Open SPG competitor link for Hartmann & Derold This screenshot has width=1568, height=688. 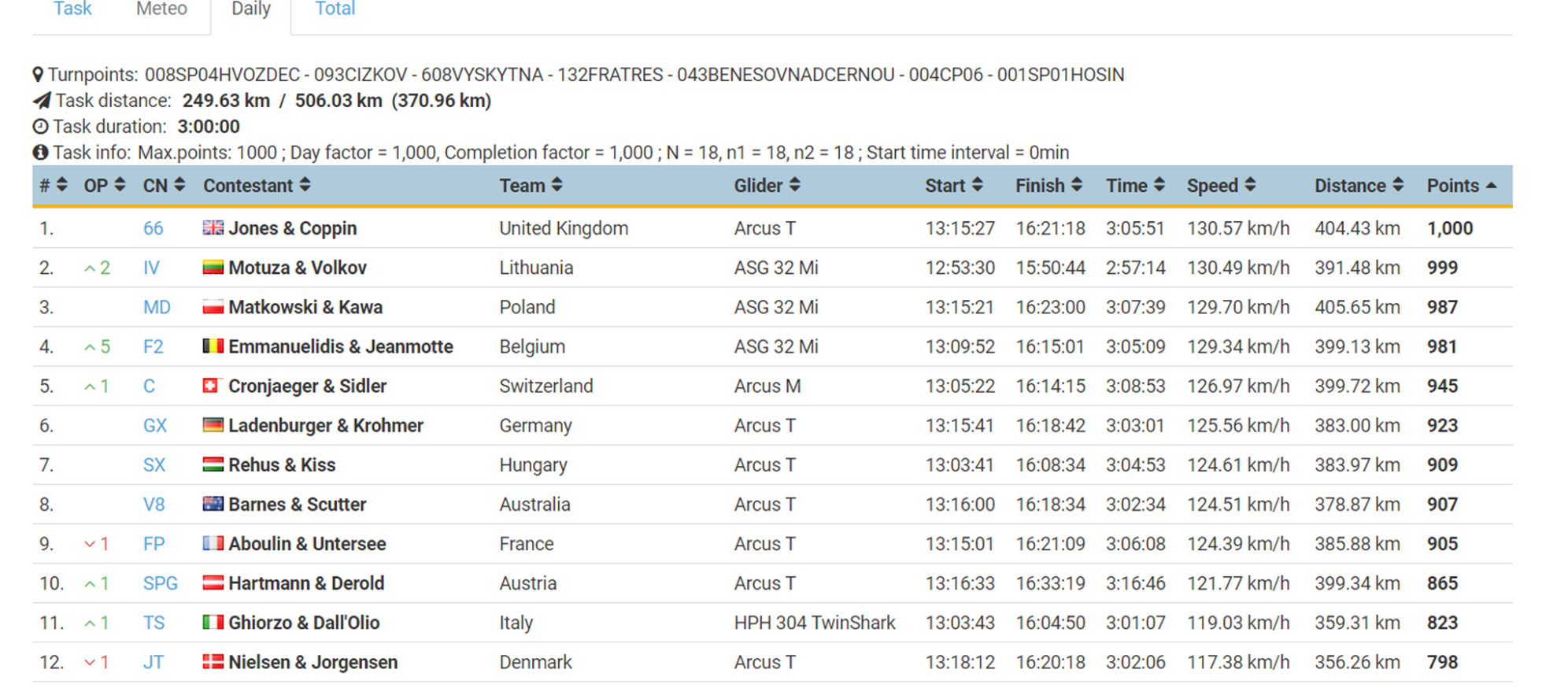pos(160,583)
